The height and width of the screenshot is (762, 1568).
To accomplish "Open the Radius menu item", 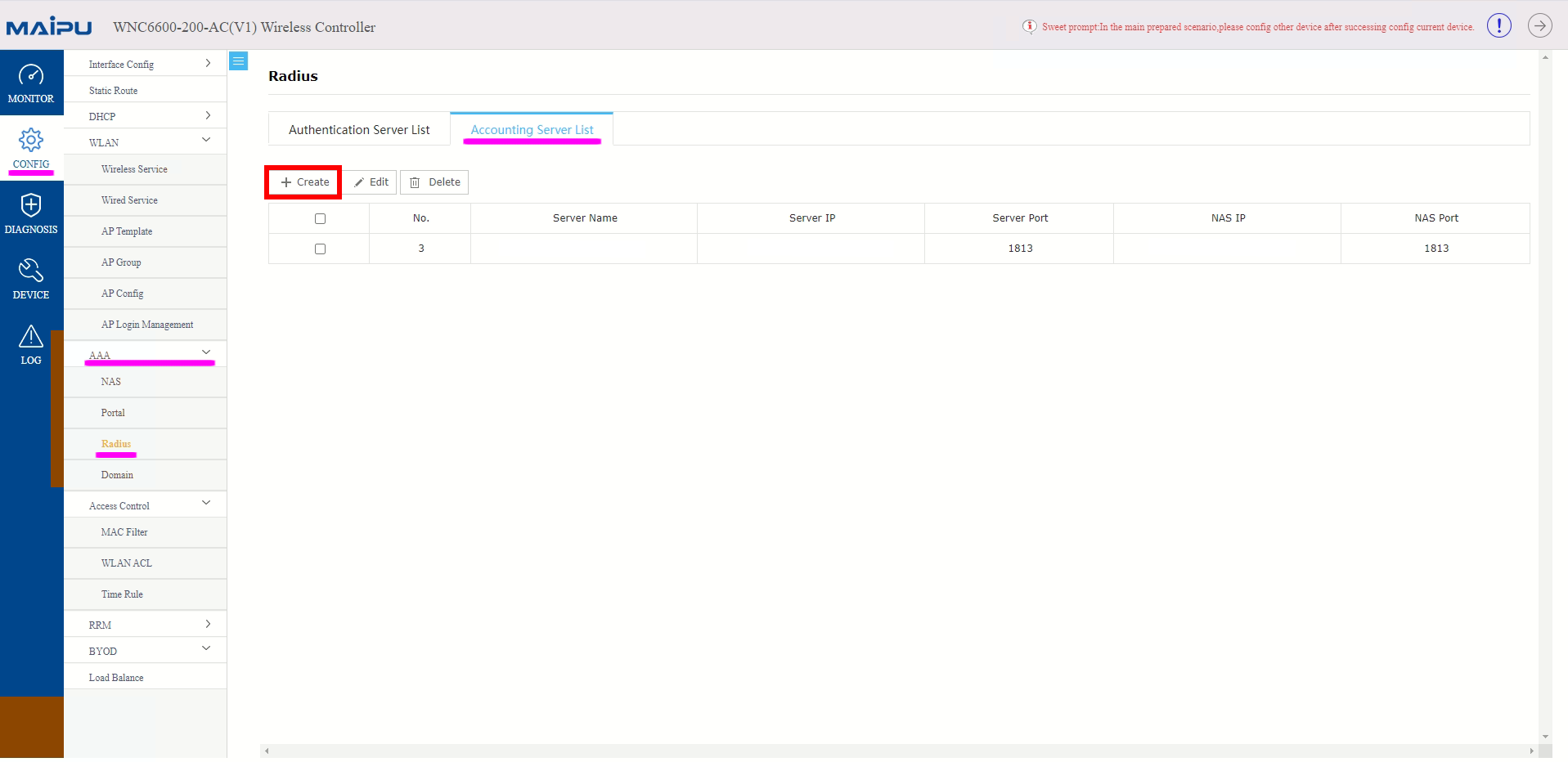I will click(x=146, y=444).
